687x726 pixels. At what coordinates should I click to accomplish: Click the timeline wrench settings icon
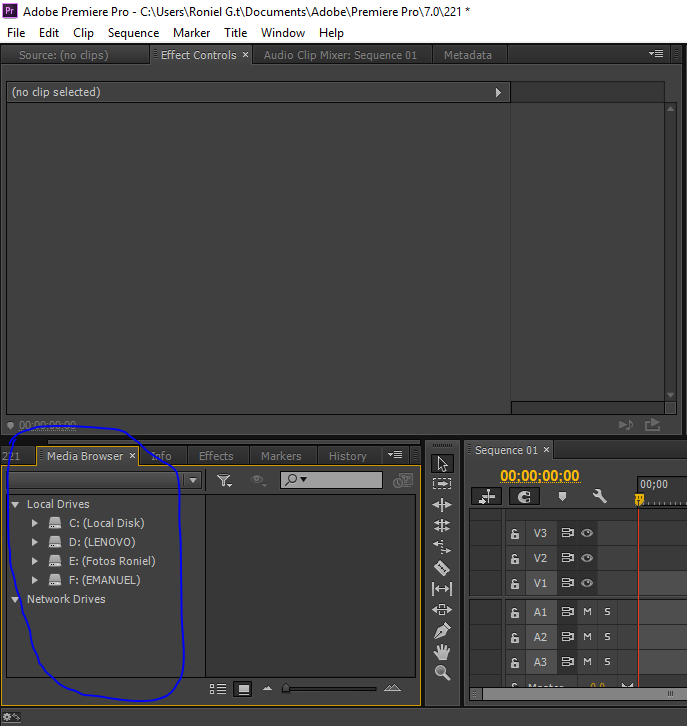pos(600,496)
